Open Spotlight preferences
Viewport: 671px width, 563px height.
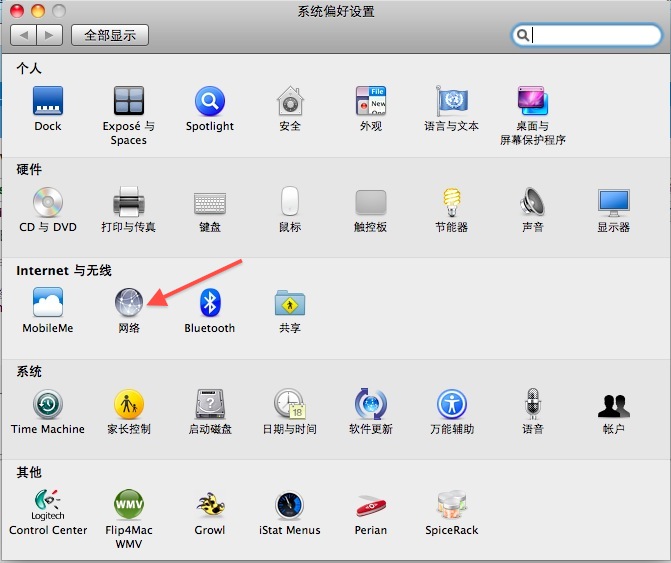coord(209,101)
